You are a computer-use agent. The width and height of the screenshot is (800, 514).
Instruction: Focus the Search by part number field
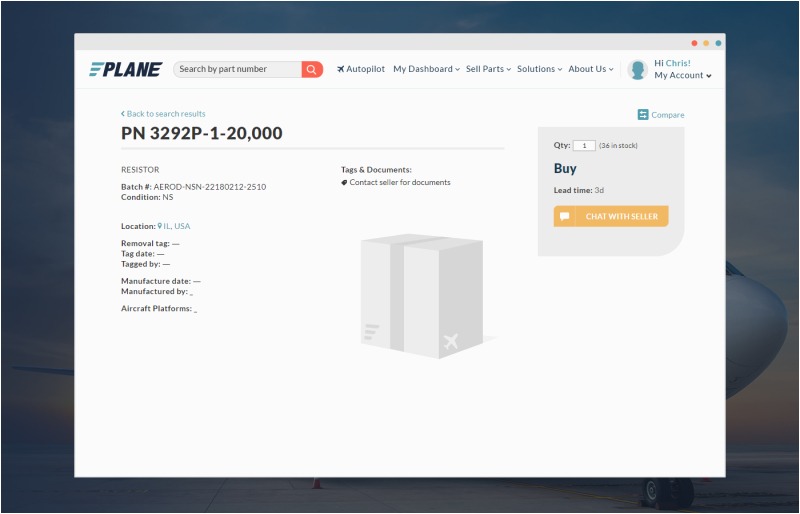pos(237,69)
